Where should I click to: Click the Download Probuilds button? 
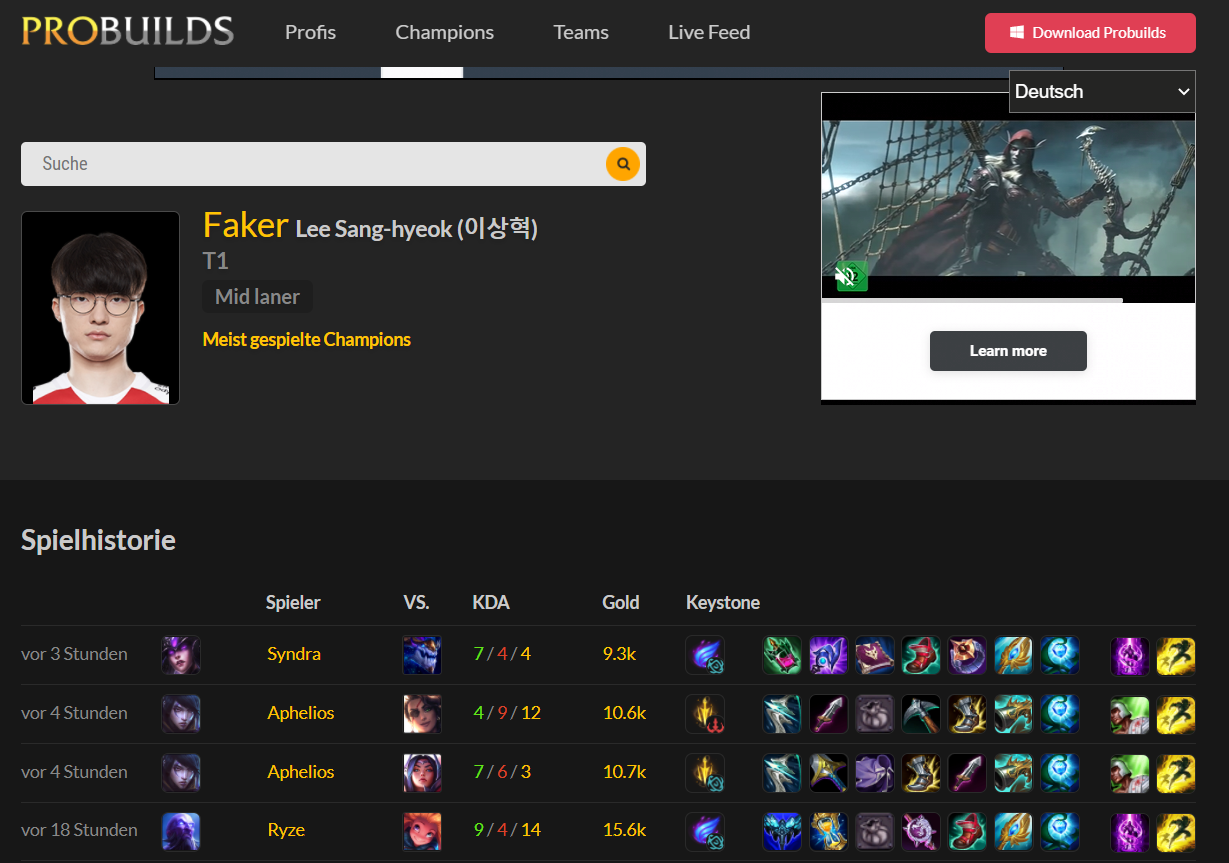click(x=1090, y=33)
